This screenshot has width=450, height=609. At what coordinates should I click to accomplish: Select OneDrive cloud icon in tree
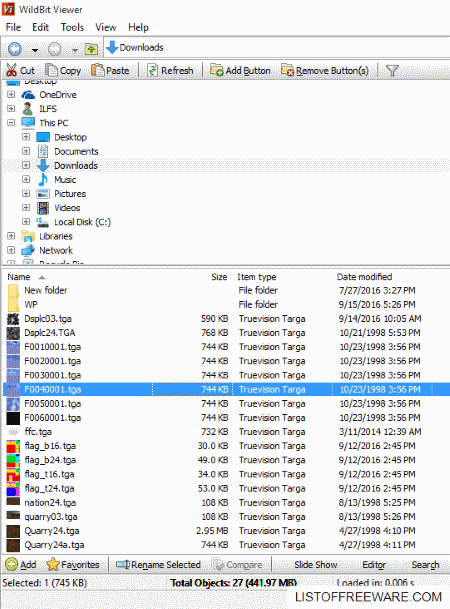click(28, 94)
